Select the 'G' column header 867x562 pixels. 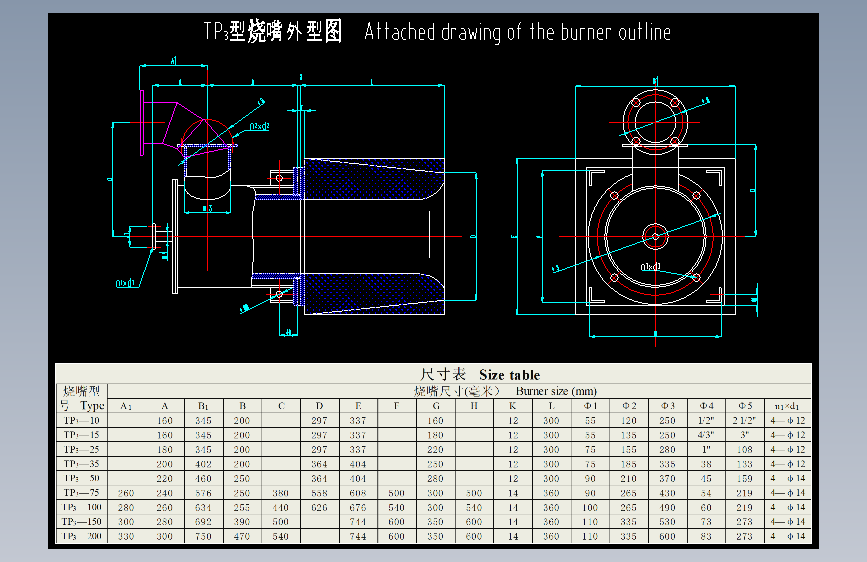(x=436, y=406)
